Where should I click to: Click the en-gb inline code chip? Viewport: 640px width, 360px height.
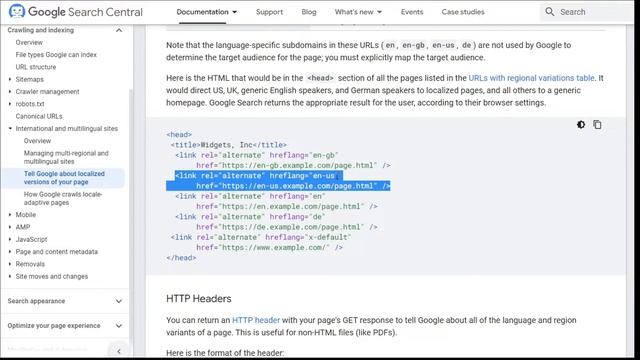click(413, 45)
